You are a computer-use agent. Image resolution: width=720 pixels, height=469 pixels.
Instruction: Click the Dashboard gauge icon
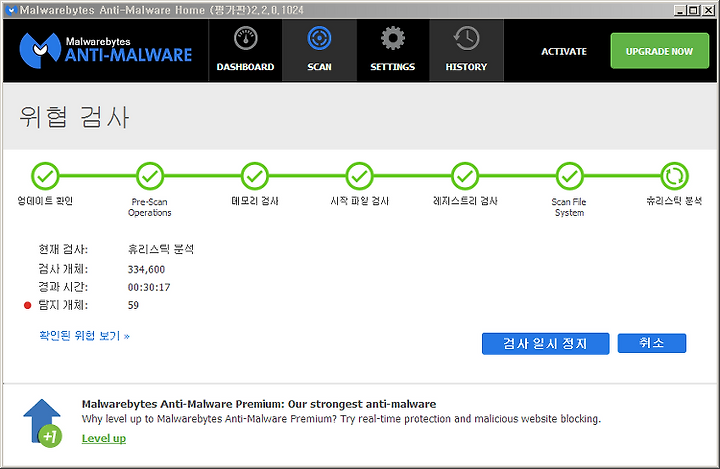pos(246,38)
